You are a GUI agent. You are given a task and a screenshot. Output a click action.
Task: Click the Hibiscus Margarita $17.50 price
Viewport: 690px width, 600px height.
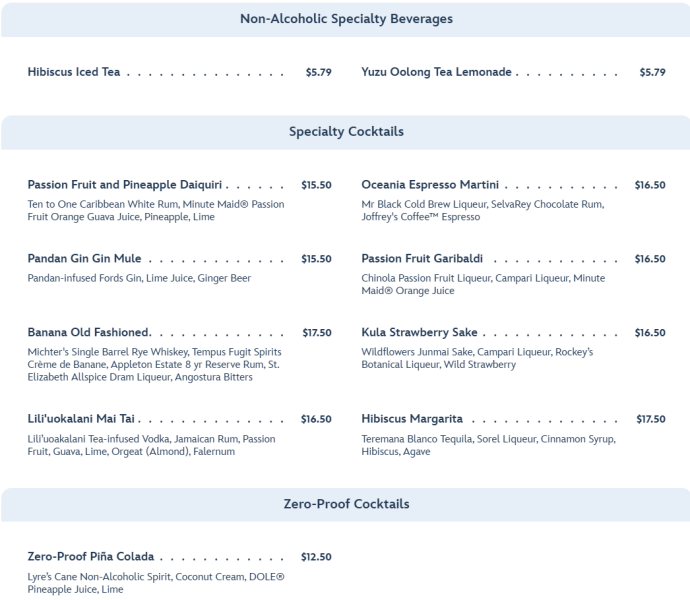650,419
